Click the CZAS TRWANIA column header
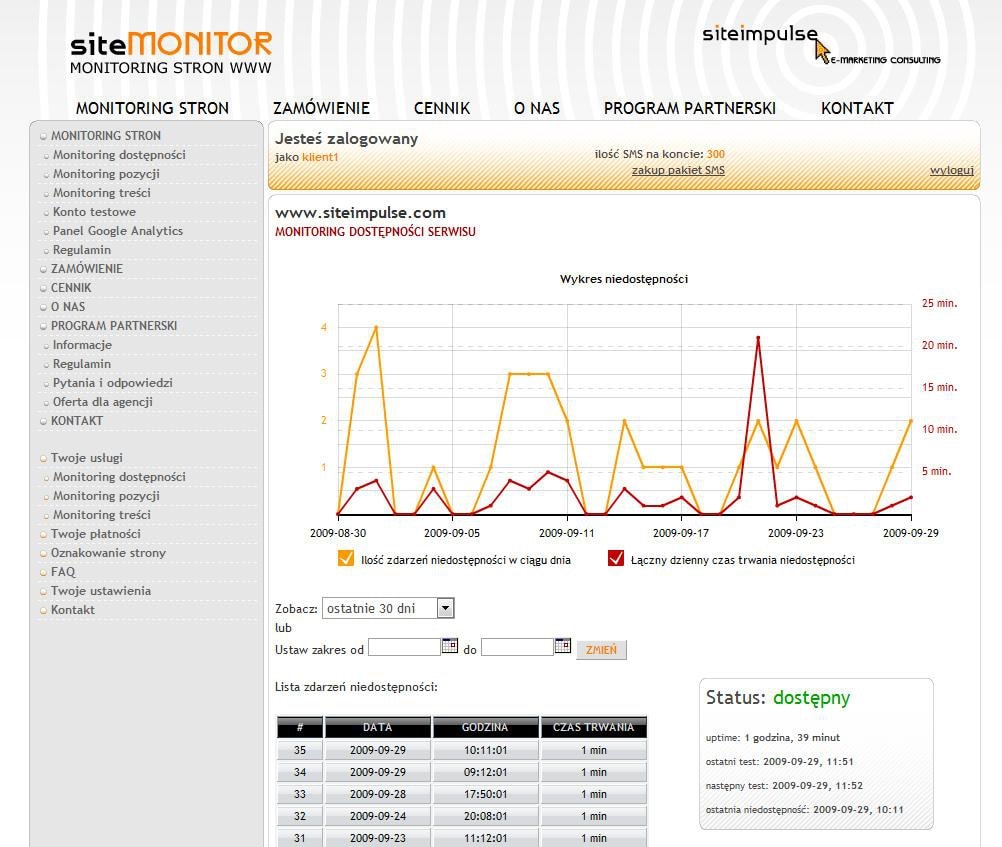The image size is (1002, 847). pyautogui.click(x=594, y=727)
